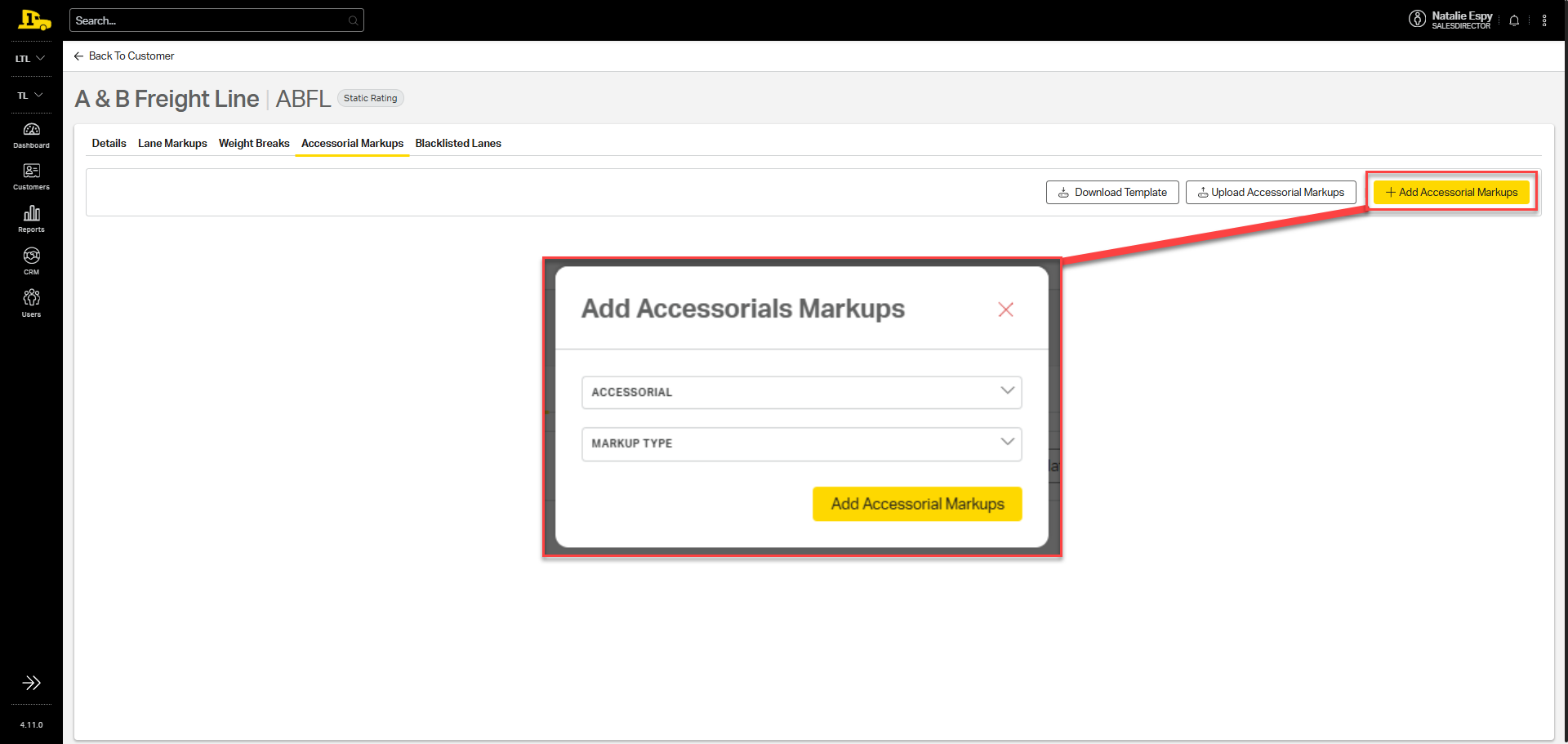Screen dimensions: 1568x744
Task: Click the Download Template button
Action: click(1112, 193)
